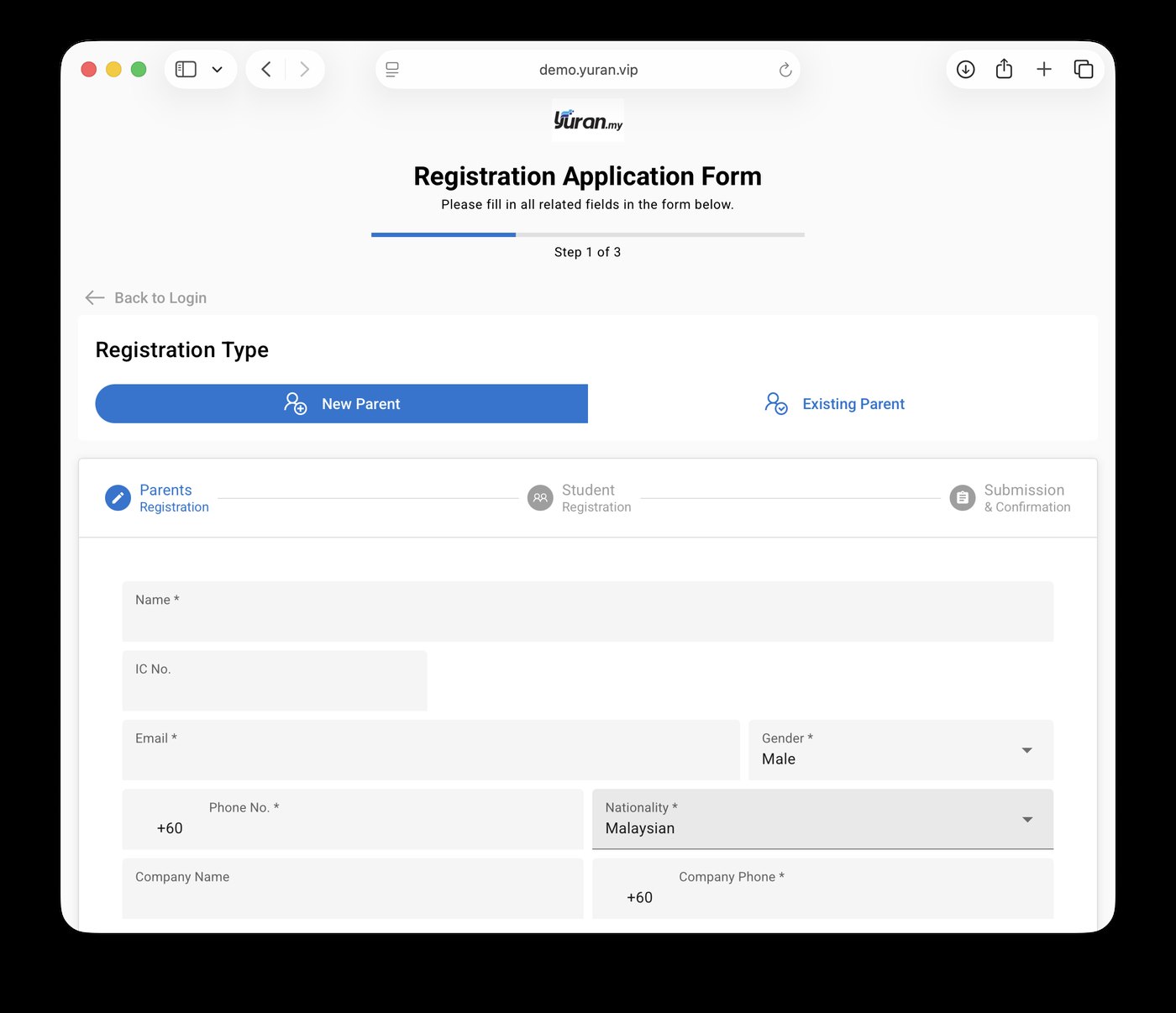Click the Yuran.my logo

coord(588,120)
